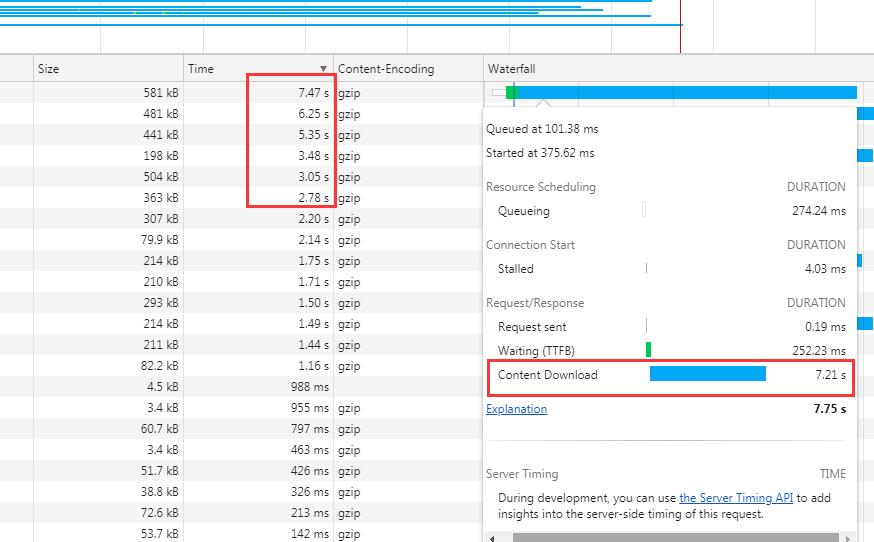Click the Queued at 101.38 ms text
The height and width of the screenshot is (542, 874).
(x=542, y=129)
